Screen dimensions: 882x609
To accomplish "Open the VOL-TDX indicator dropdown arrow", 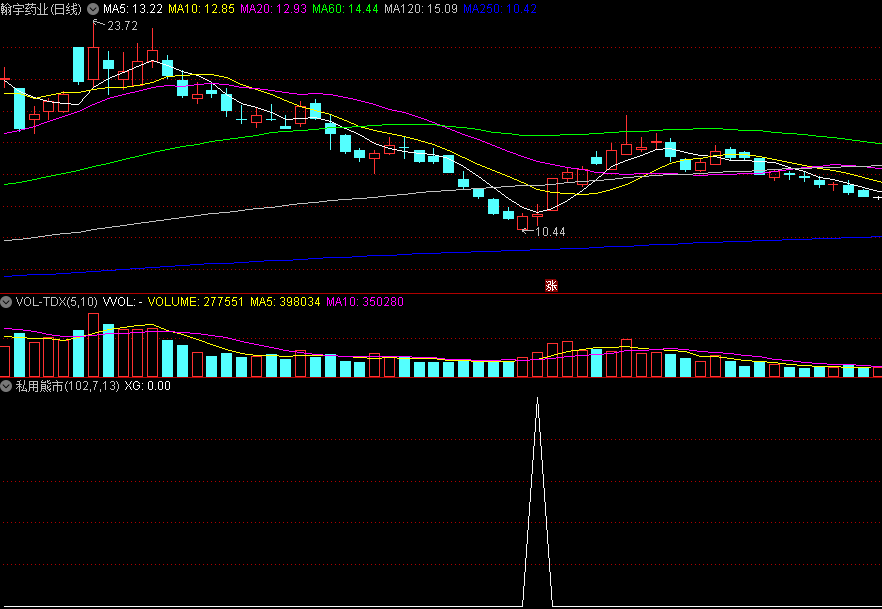I will (6, 302).
